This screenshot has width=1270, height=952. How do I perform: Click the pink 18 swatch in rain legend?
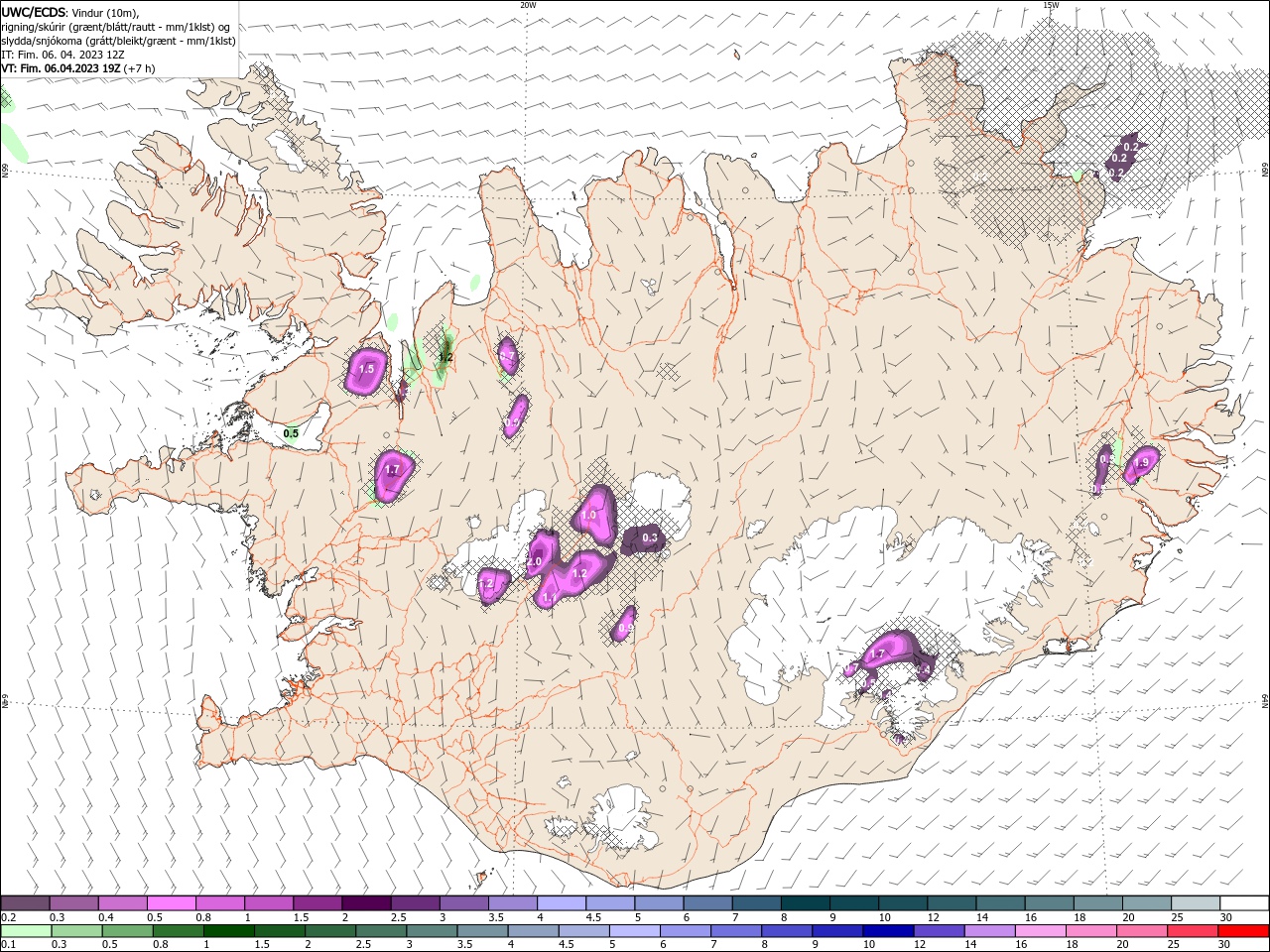1090,931
